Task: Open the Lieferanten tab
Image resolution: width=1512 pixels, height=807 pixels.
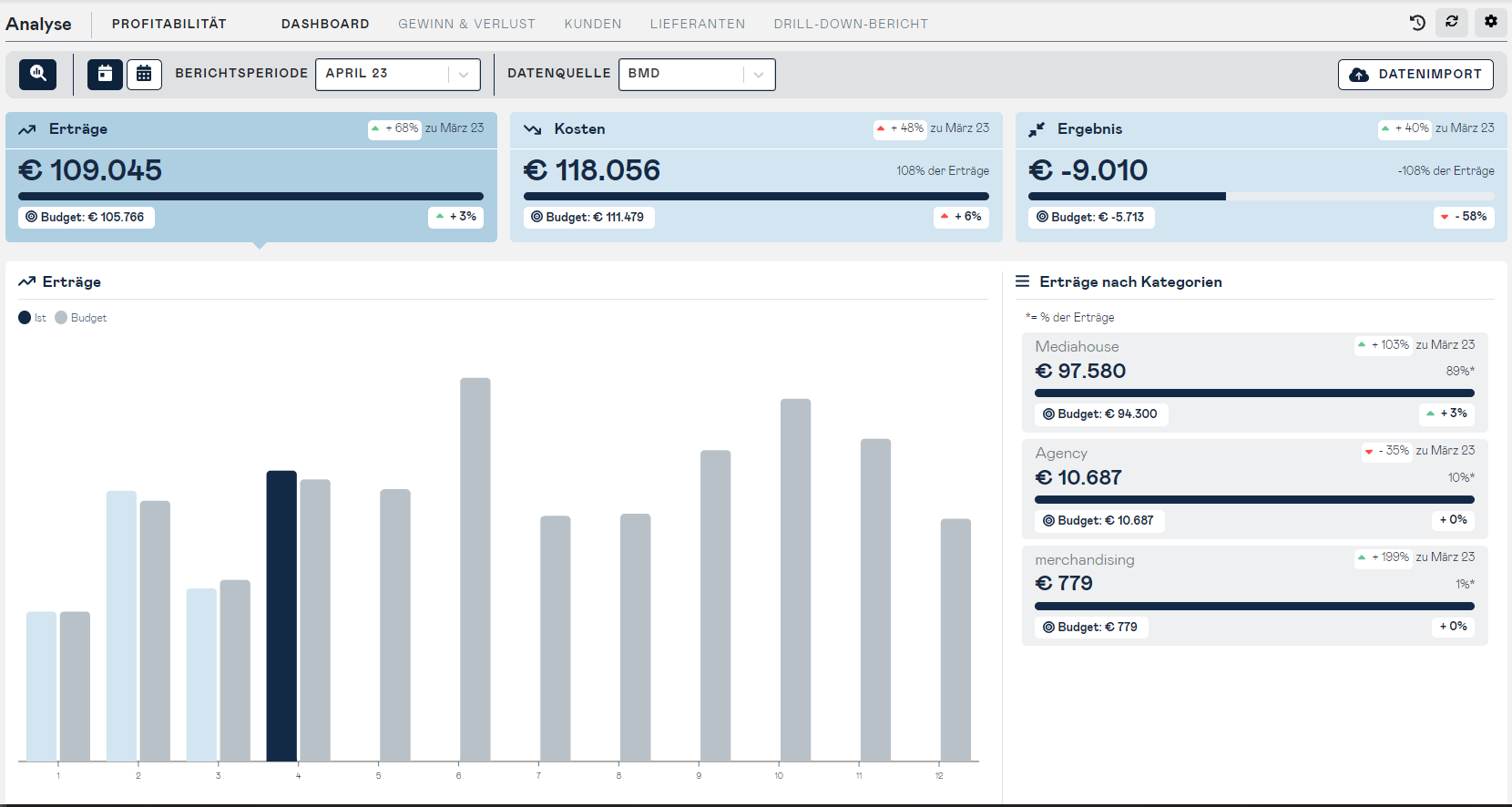Action: (698, 24)
